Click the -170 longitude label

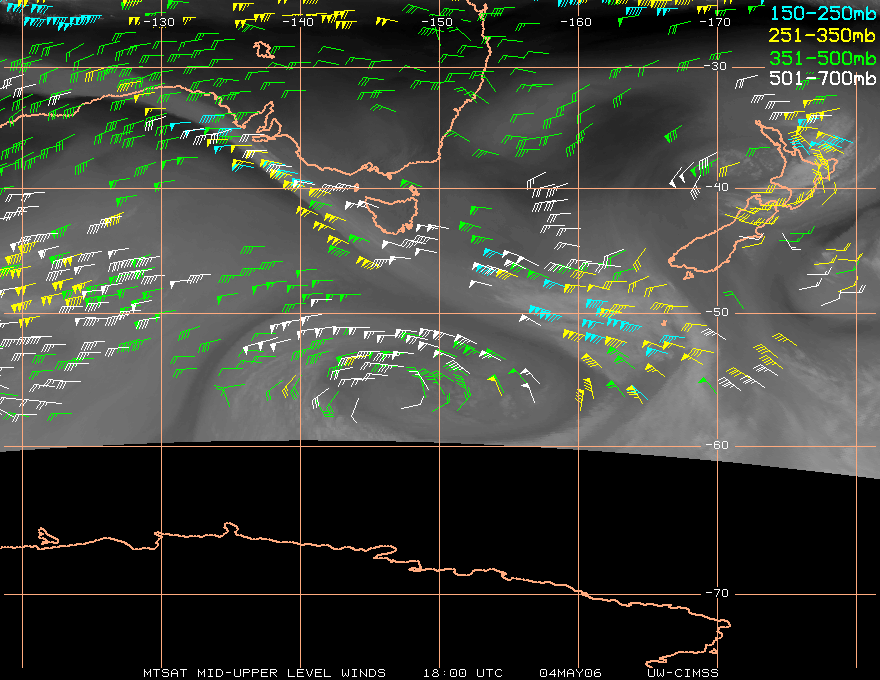coord(714,22)
